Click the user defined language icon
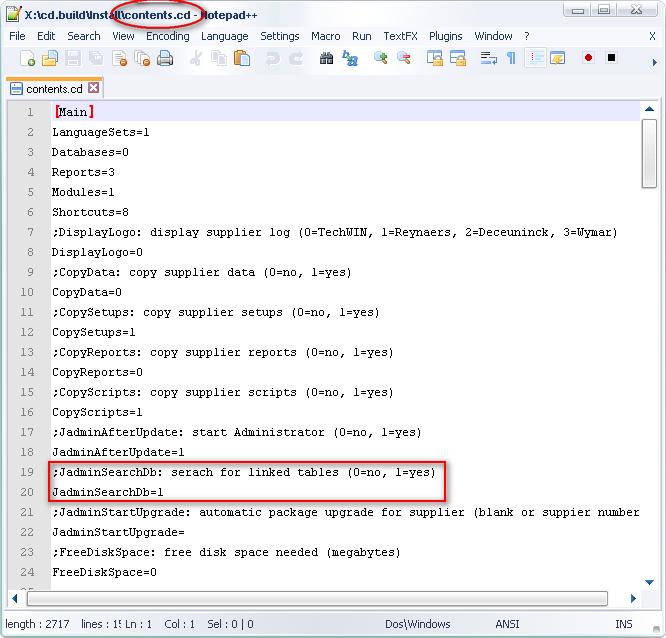Viewport: 666px width, 638px height. (557, 58)
